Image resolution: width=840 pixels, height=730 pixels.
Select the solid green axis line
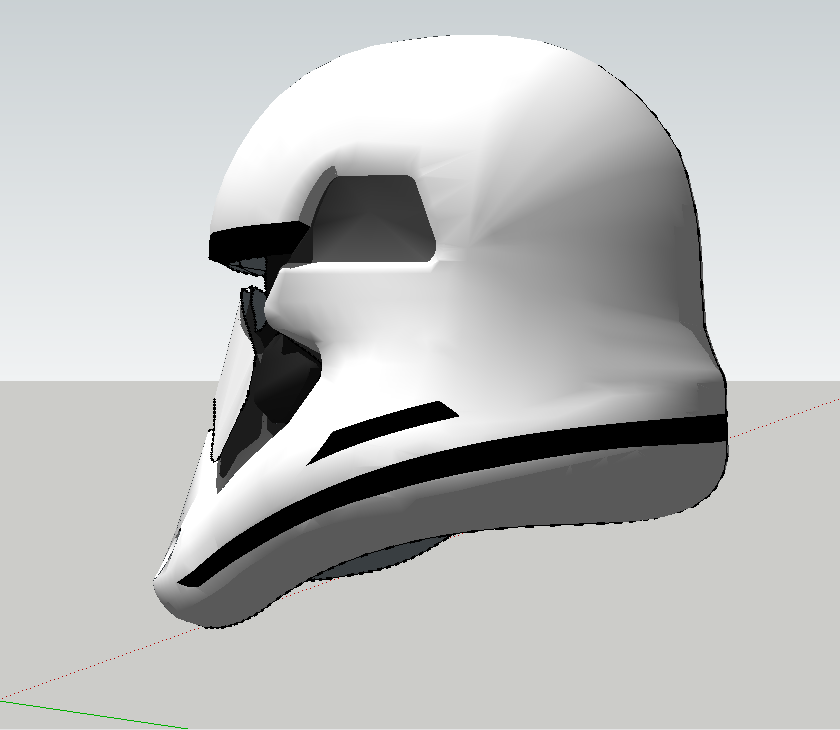click(x=94, y=714)
